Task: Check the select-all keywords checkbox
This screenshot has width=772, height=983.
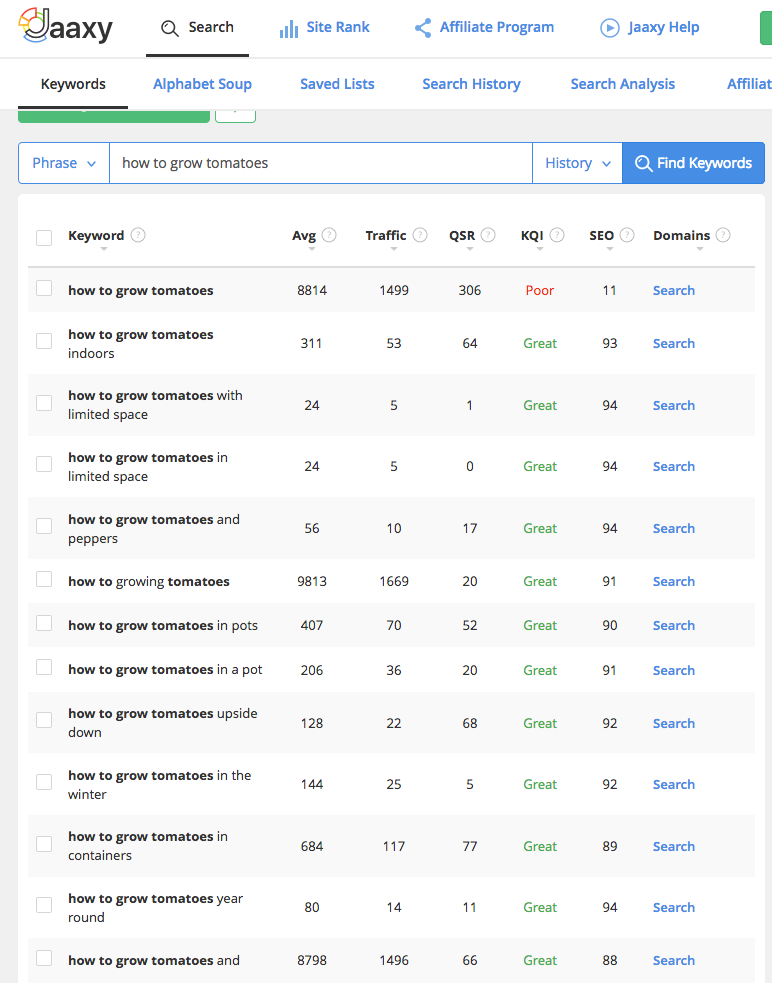Action: click(44, 238)
